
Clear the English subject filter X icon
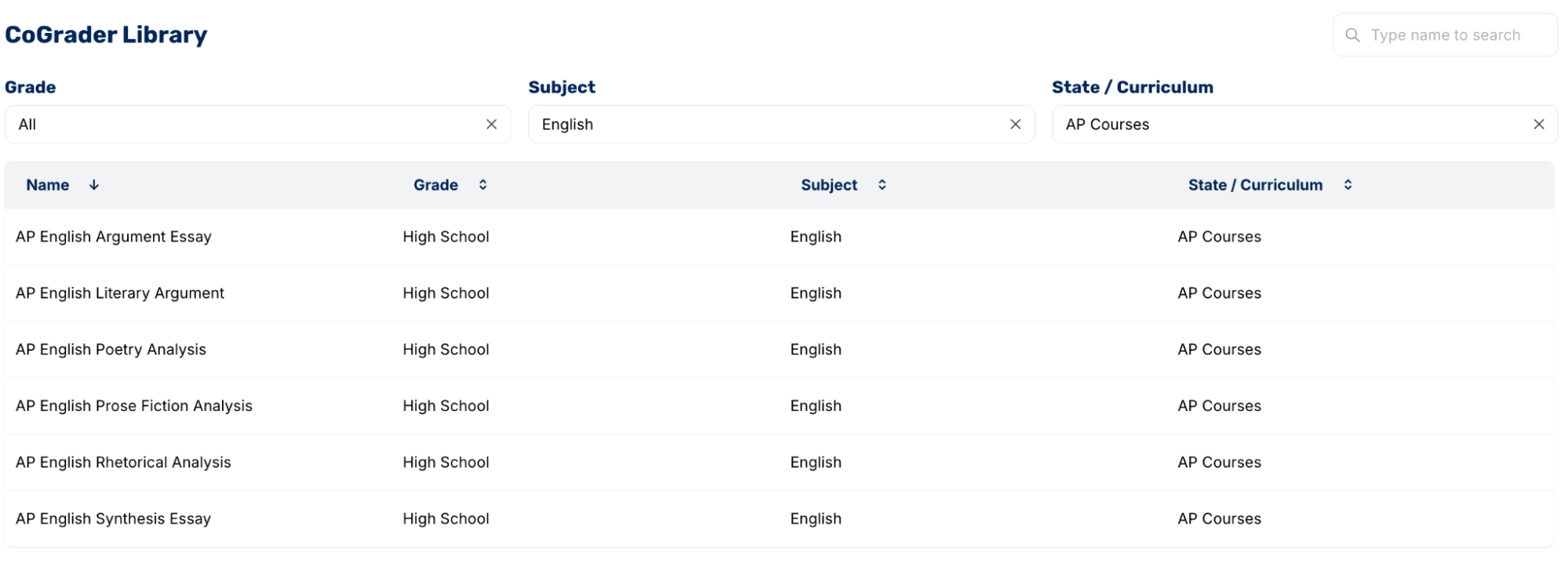(1016, 125)
